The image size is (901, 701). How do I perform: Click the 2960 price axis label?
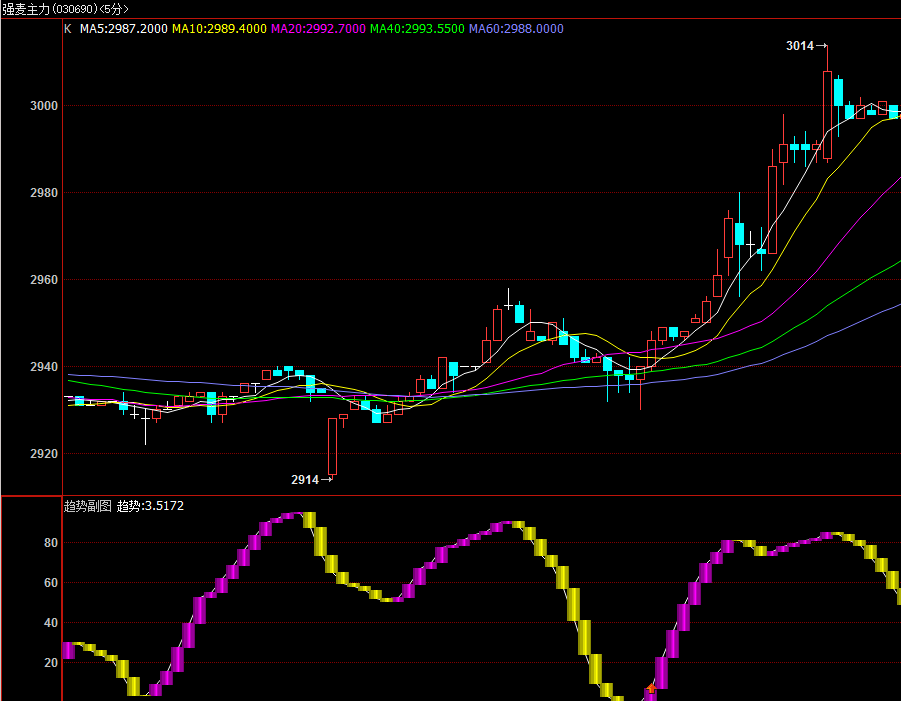click(x=44, y=280)
